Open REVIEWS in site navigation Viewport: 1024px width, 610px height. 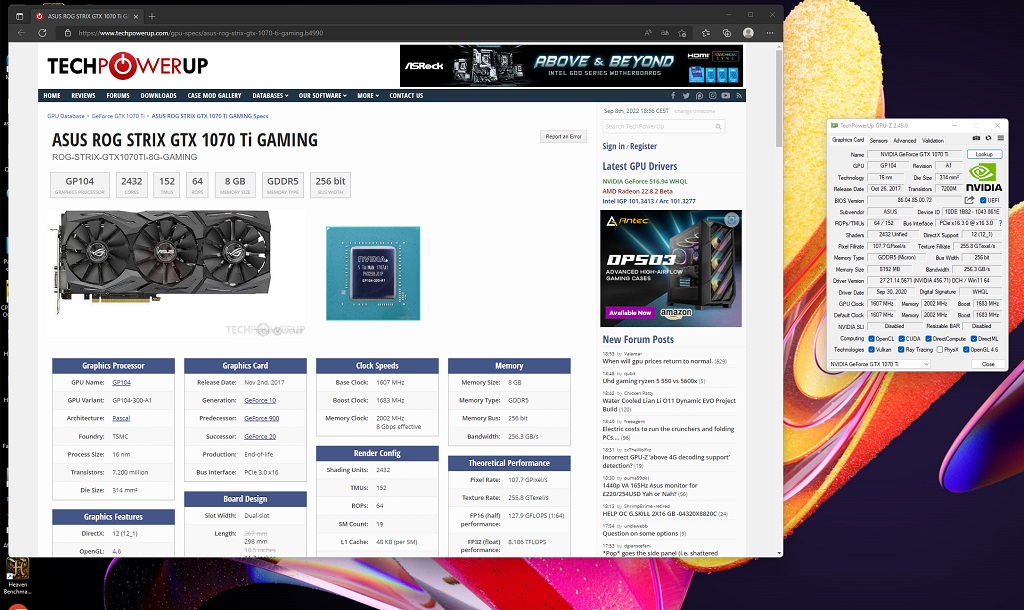click(83, 95)
